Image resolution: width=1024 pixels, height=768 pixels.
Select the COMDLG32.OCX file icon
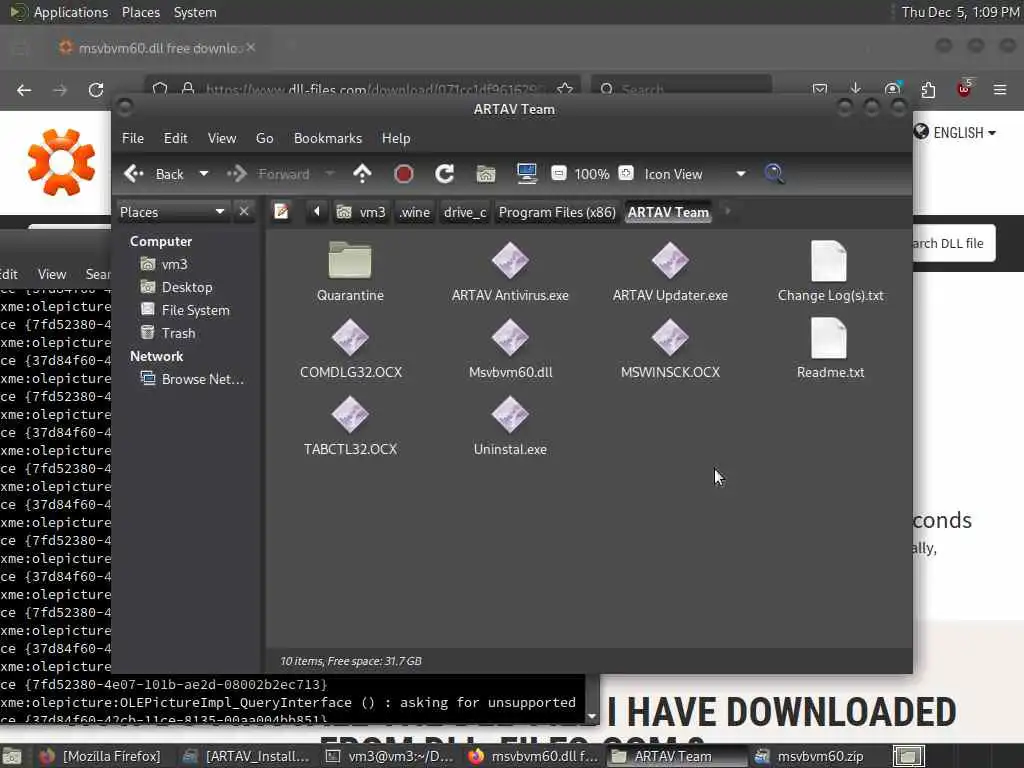point(350,338)
